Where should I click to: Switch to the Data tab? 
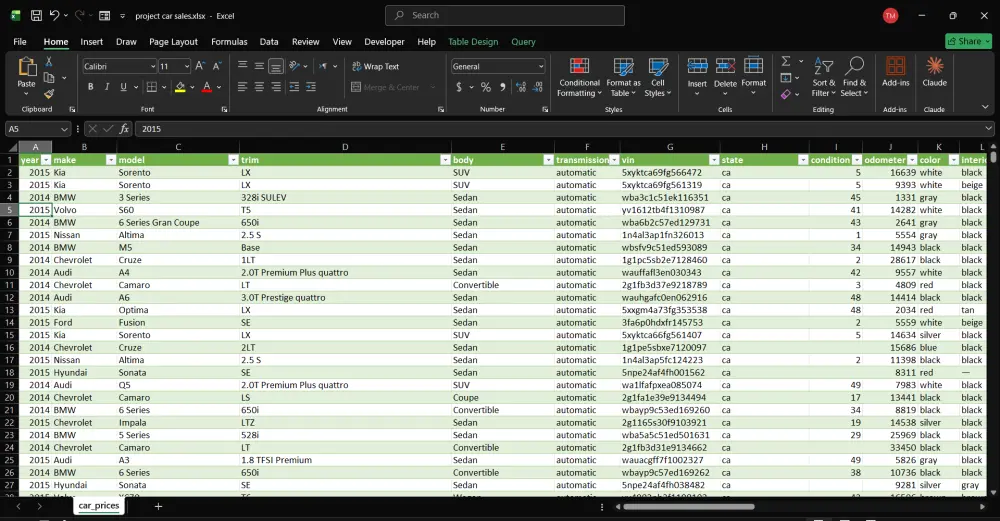click(268, 41)
